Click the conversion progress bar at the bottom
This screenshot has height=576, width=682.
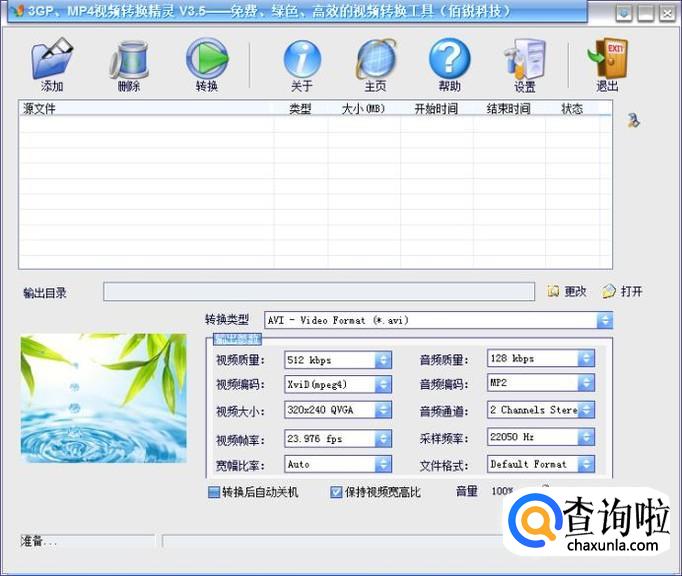[x=333, y=541]
